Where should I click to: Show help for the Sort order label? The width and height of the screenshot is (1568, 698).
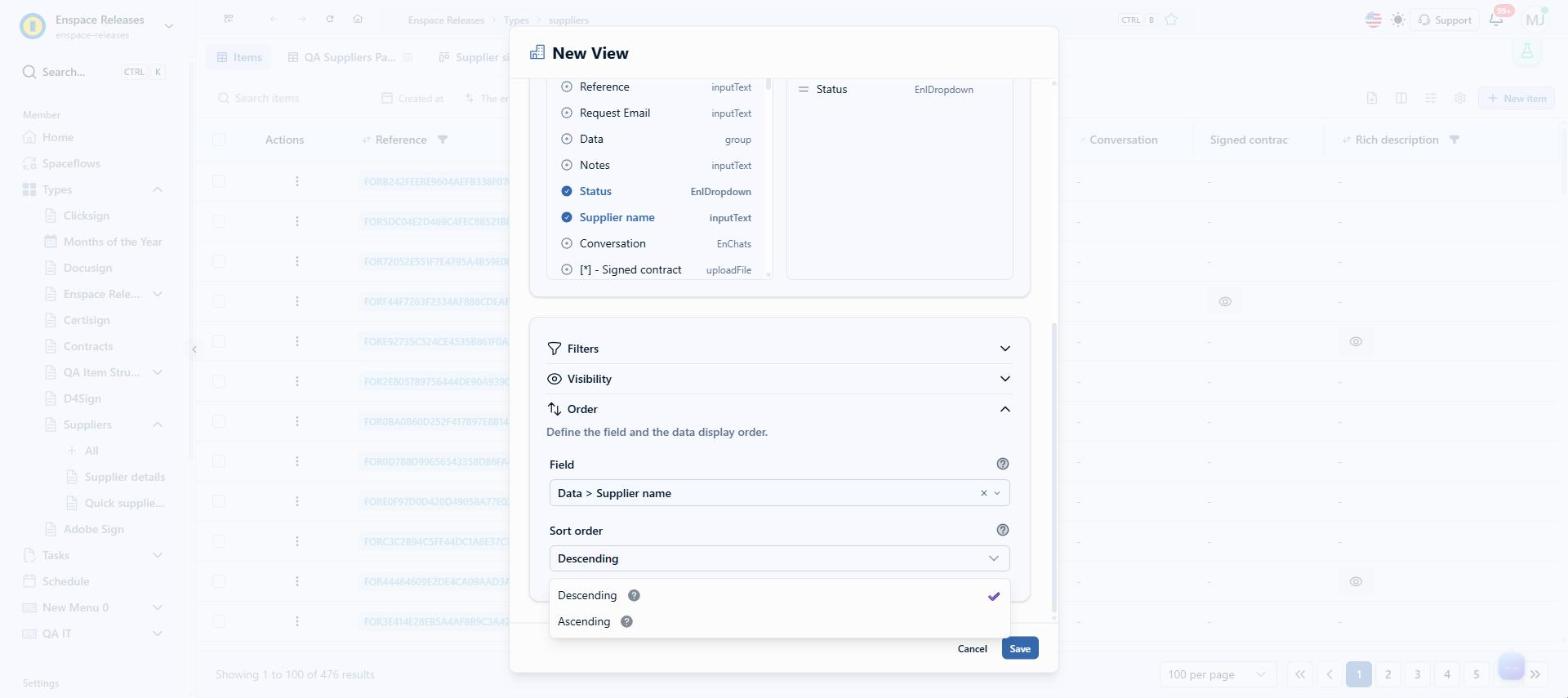[1003, 530]
